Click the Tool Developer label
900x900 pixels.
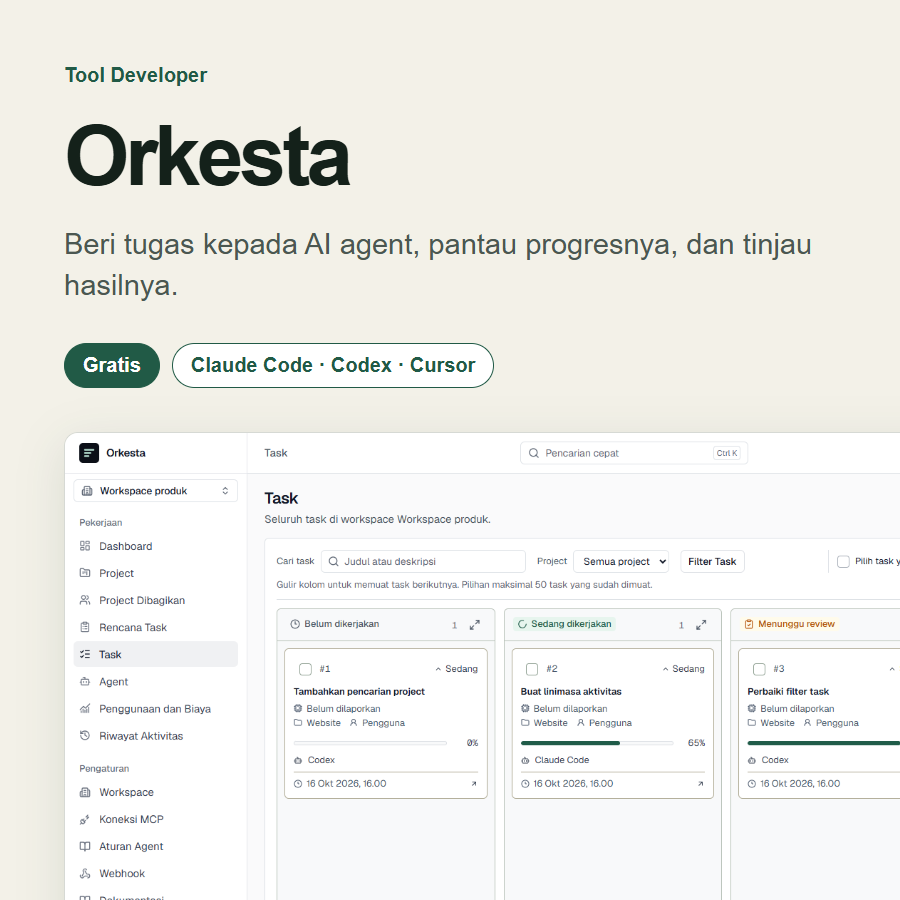point(136,75)
